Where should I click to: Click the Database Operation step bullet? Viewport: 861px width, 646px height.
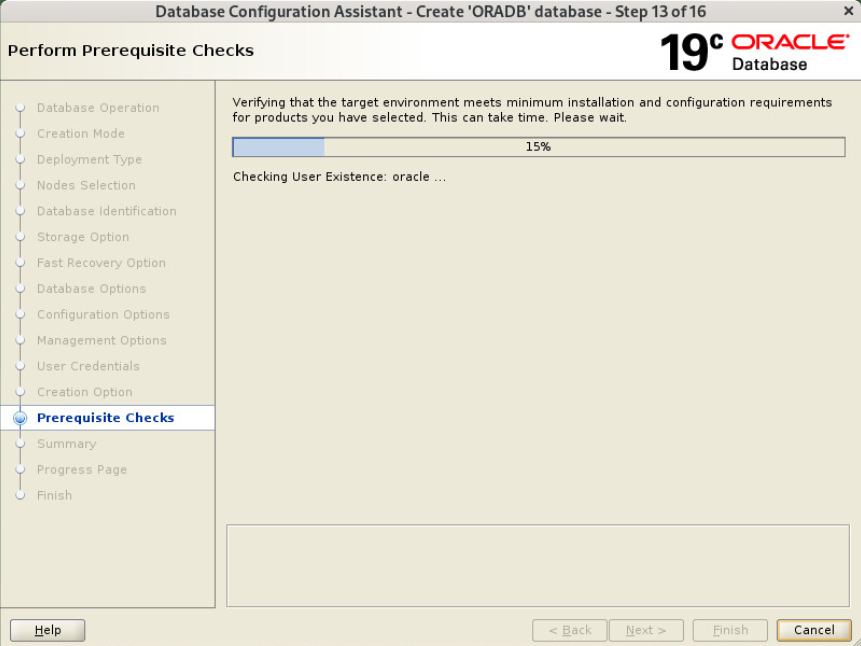click(20, 108)
